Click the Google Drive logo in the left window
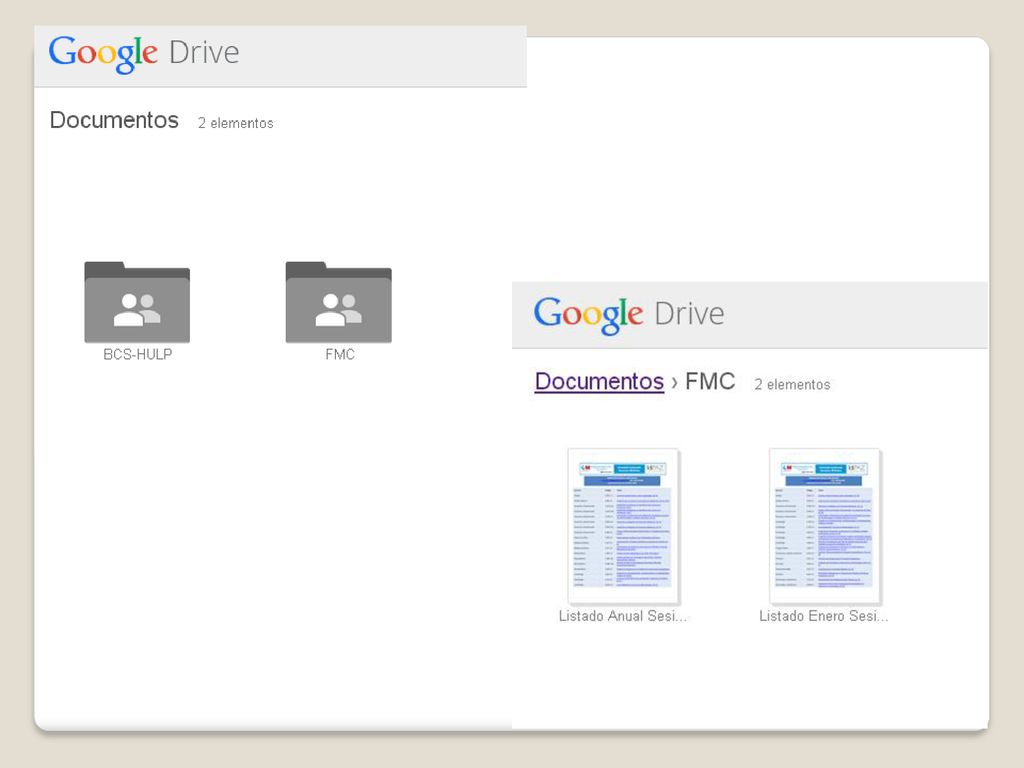Image resolution: width=1024 pixels, height=768 pixels. point(144,54)
